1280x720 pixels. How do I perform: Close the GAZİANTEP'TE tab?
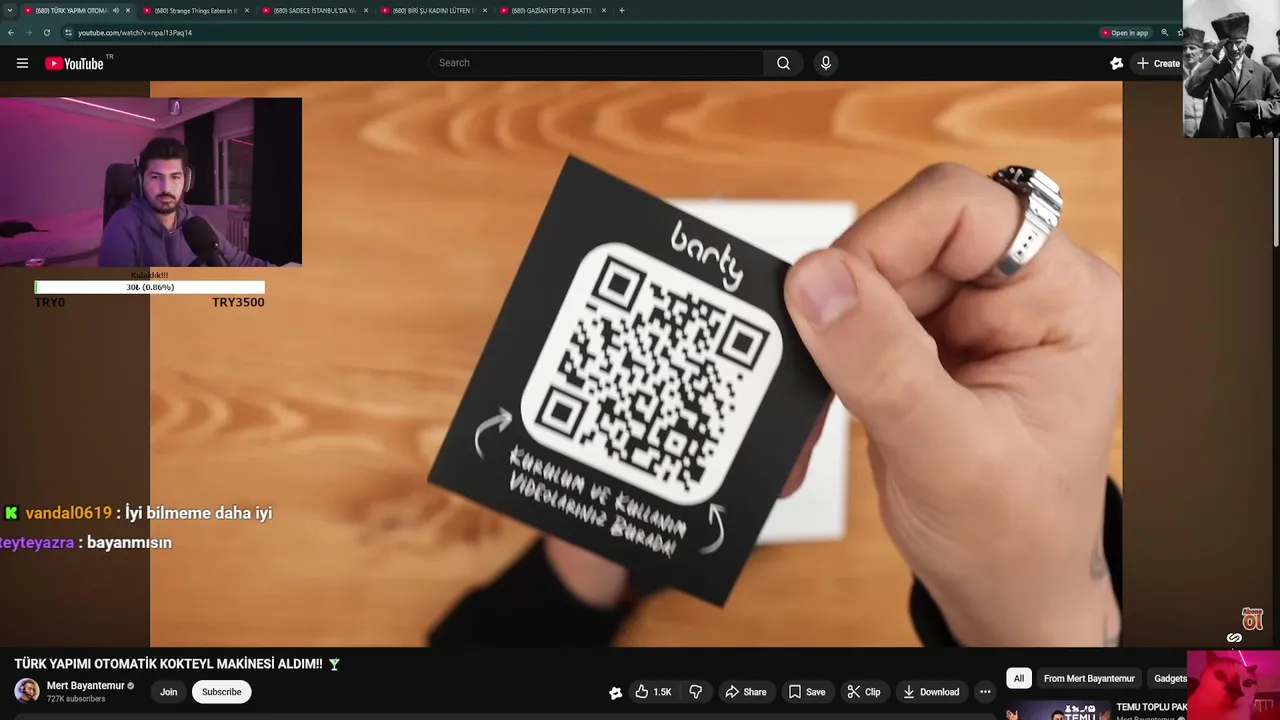603,10
